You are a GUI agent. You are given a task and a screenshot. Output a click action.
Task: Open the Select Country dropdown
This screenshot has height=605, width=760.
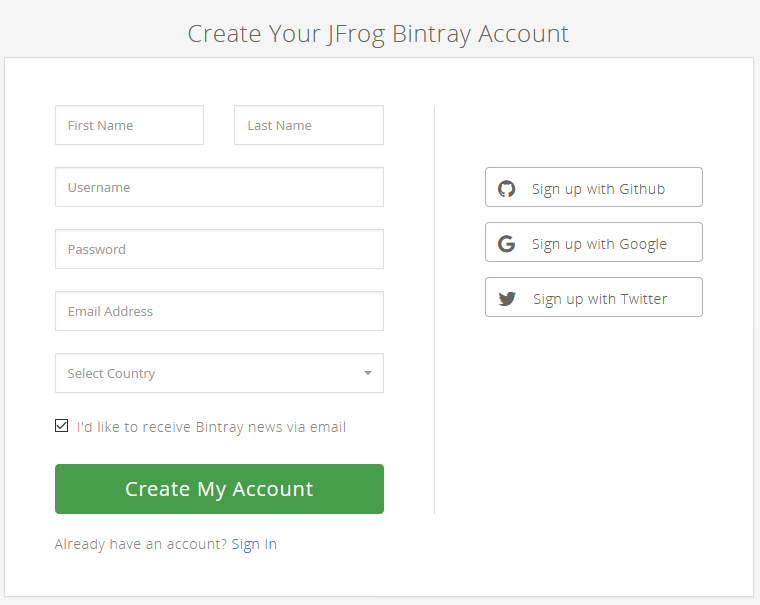(219, 373)
